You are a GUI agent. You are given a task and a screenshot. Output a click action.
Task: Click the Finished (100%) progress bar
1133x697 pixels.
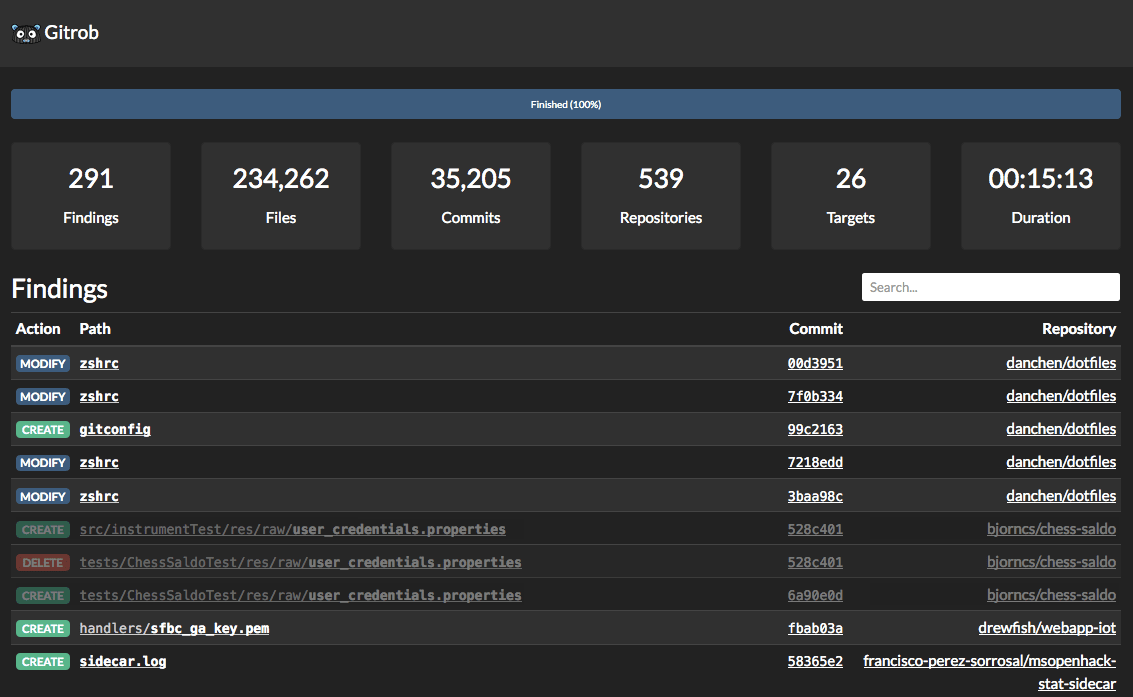[566, 104]
